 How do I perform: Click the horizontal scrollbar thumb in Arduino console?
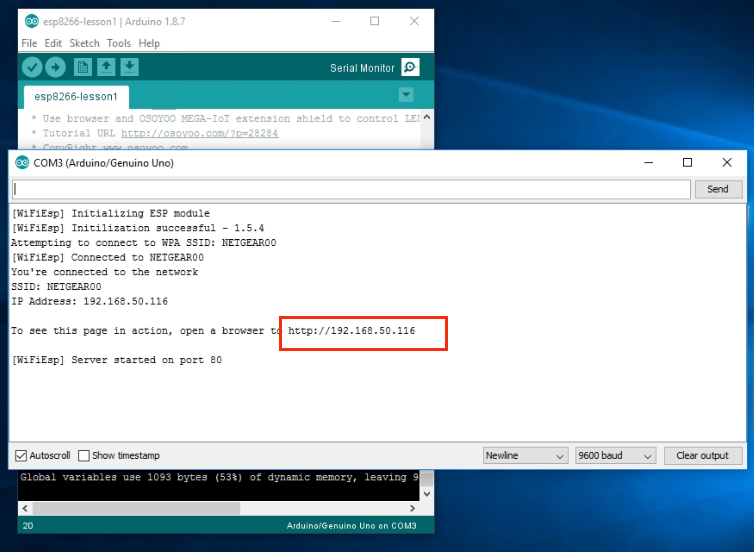pos(136,508)
